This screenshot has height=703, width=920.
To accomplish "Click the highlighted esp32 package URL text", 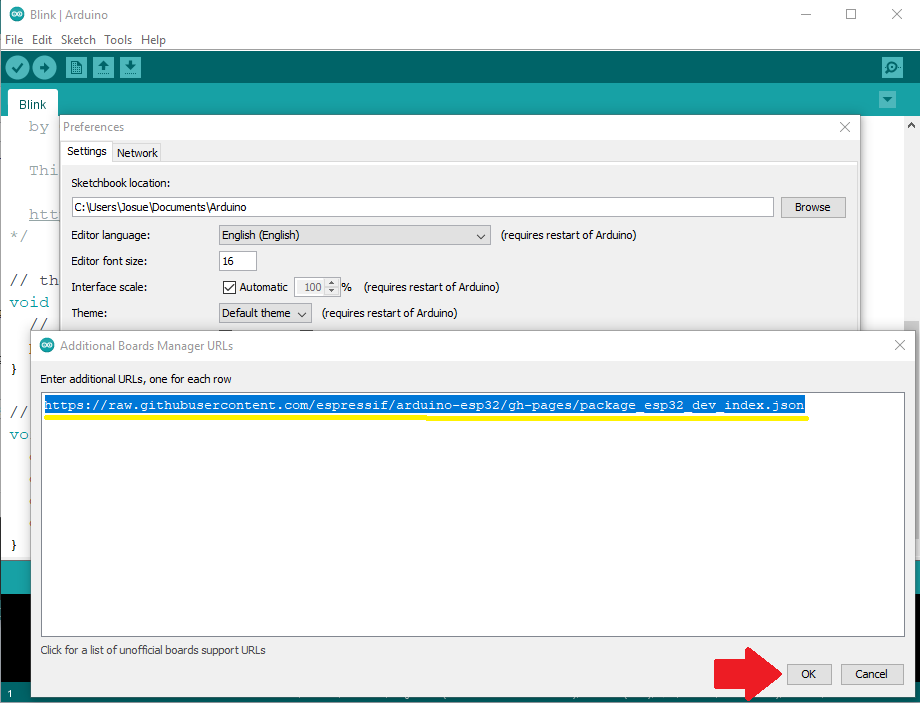I will pyautogui.click(x=424, y=405).
